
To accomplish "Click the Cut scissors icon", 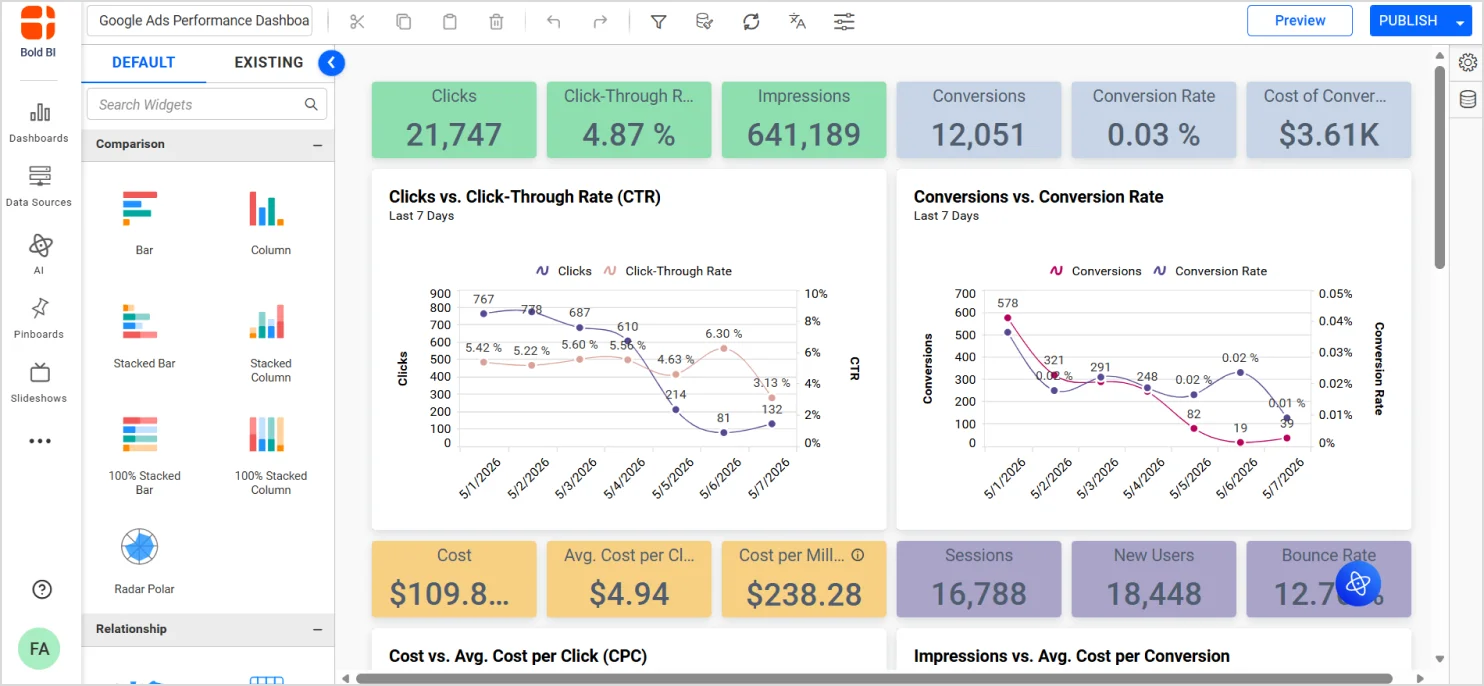I will [357, 21].
